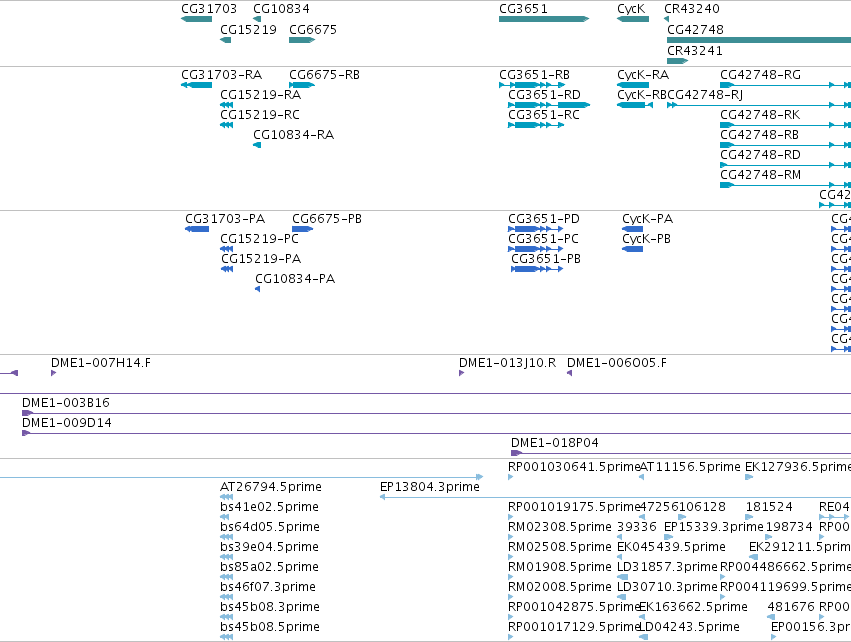Image resolution: width=851 pixels, height=642 pixels.
Task: Select transcript CG6675-RB
Action: 302,85
